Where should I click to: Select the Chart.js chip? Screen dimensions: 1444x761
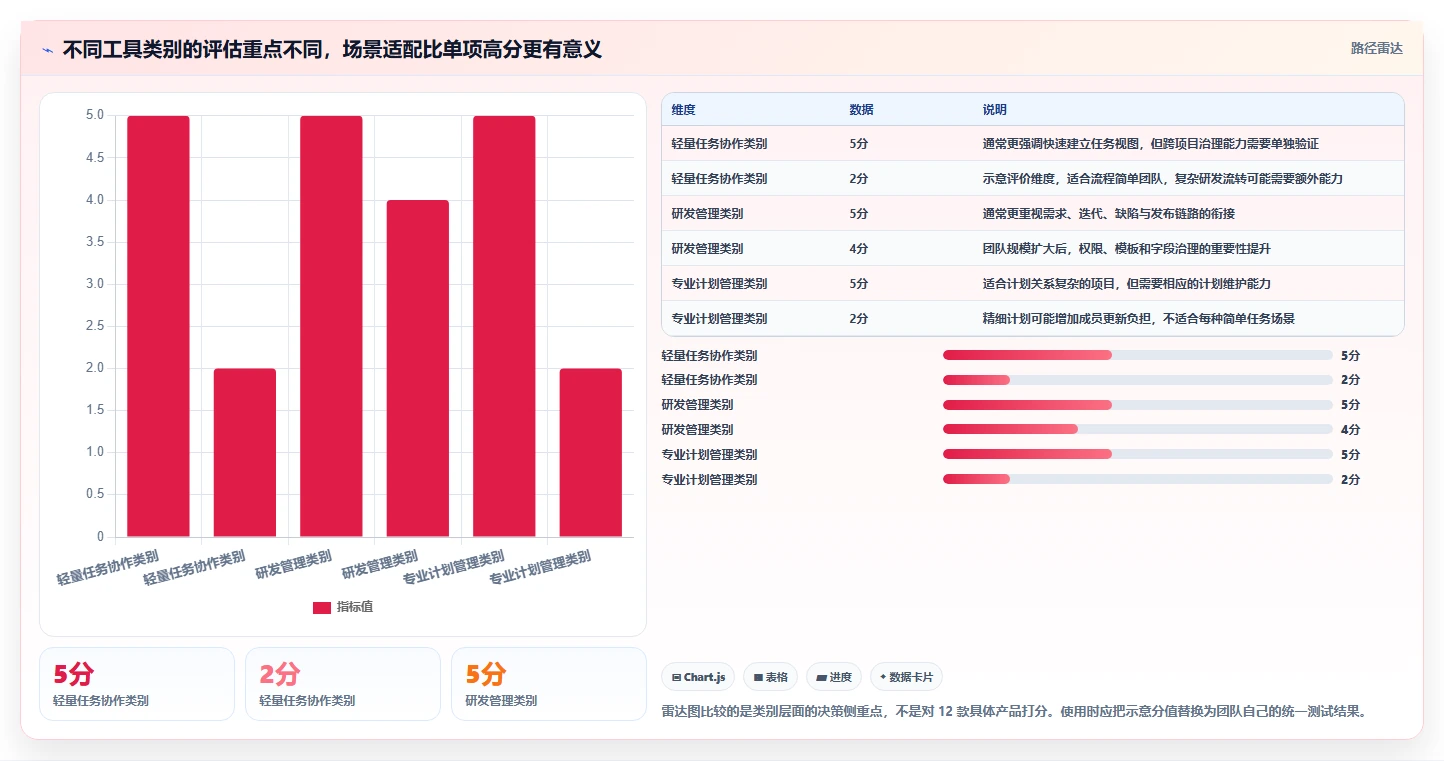(x=698, y=677)
